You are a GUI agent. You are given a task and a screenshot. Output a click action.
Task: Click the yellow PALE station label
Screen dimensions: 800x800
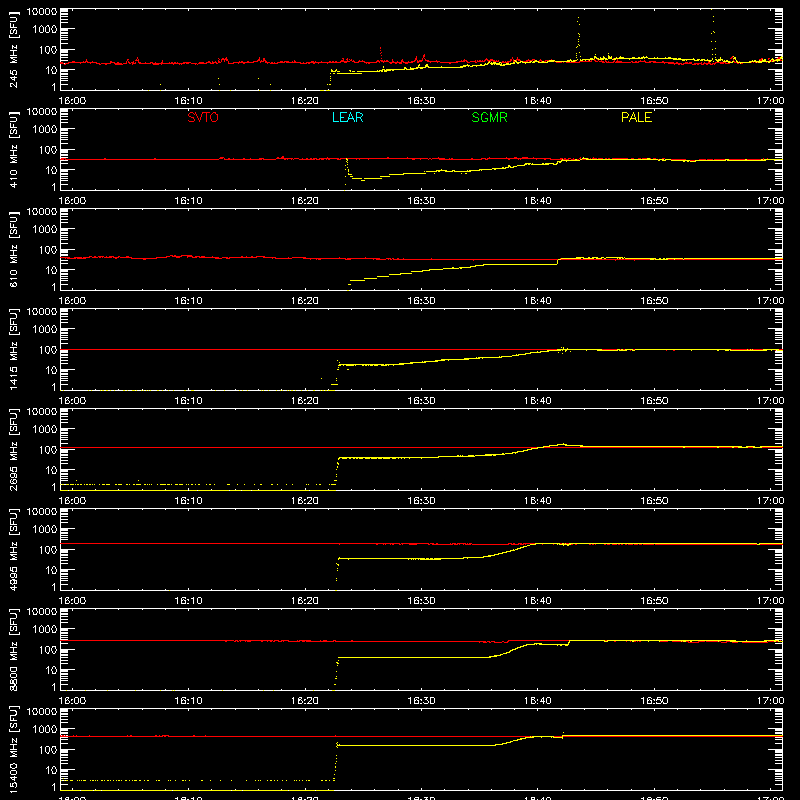636,117
